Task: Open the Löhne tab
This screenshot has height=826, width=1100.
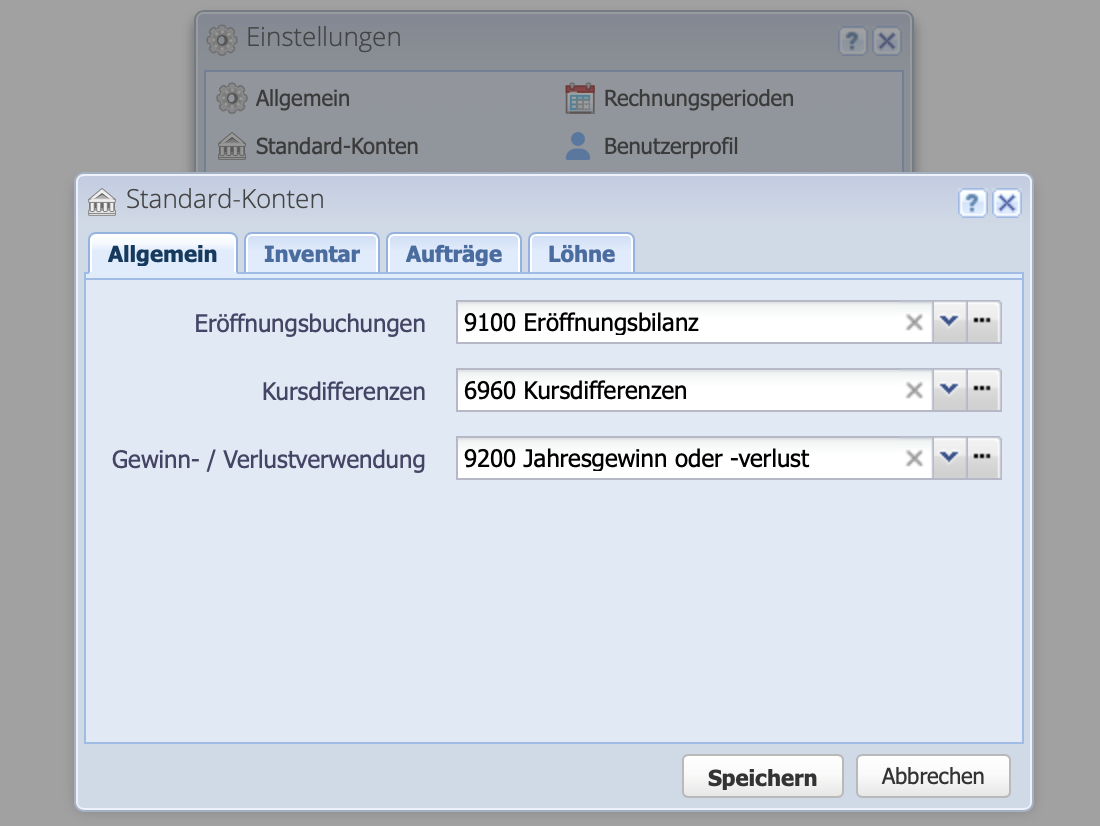Action: 581,253
